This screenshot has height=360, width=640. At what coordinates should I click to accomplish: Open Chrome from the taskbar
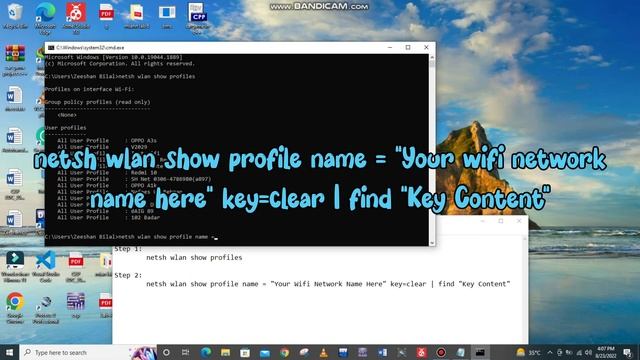[284, 352]
